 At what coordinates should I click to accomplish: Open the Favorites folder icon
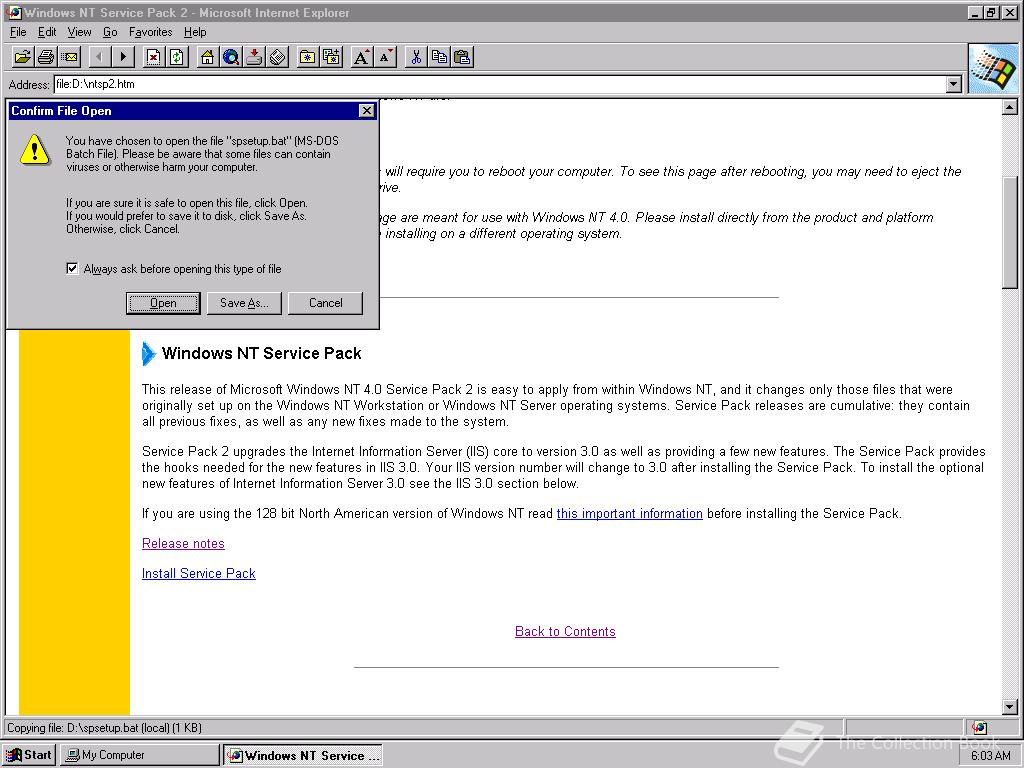(x=308, y=57)
